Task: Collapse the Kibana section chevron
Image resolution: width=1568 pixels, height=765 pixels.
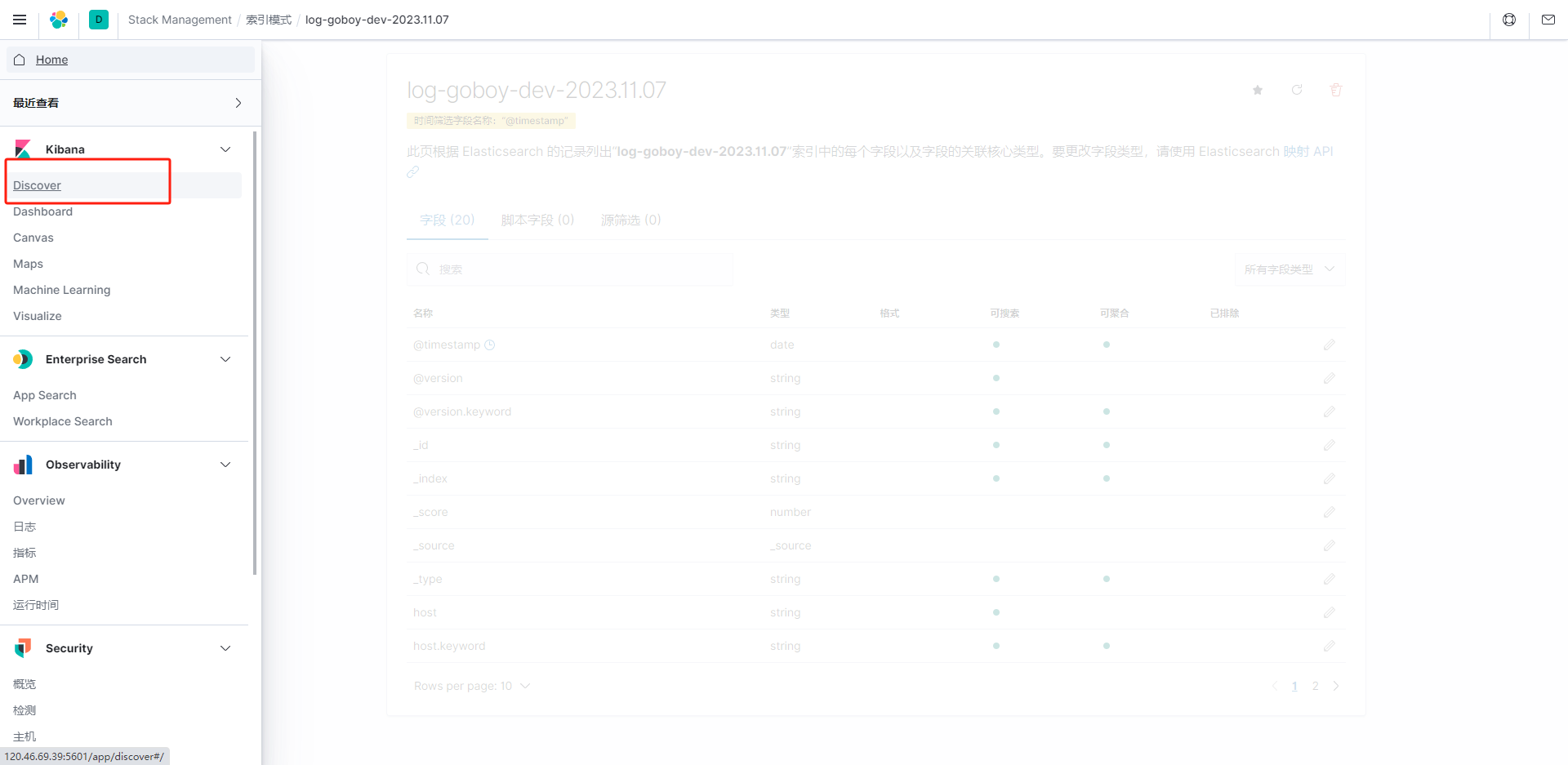Action: pos(225,149)
